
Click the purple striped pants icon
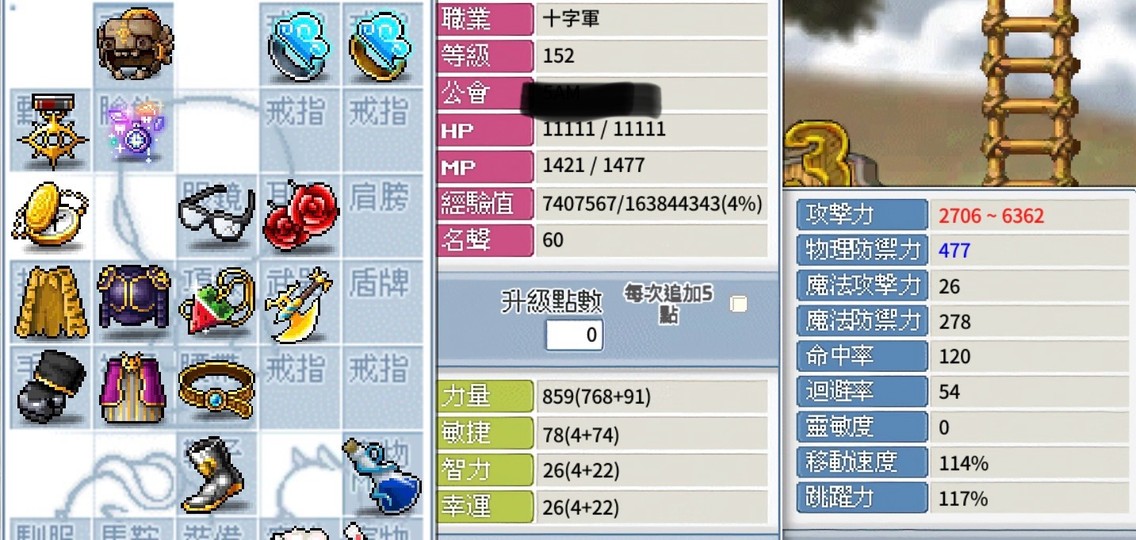coord(133,388)
